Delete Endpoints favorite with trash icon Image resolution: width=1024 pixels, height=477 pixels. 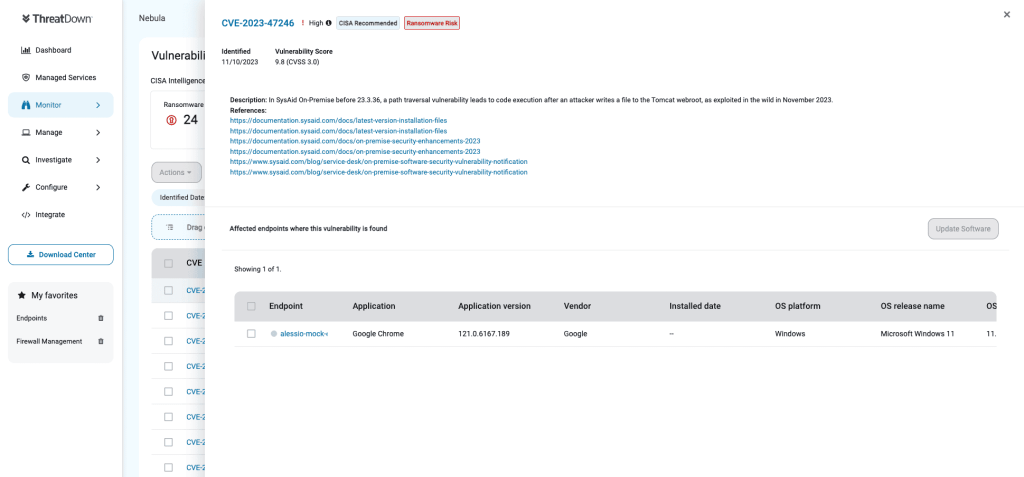[x=101, y=318]
